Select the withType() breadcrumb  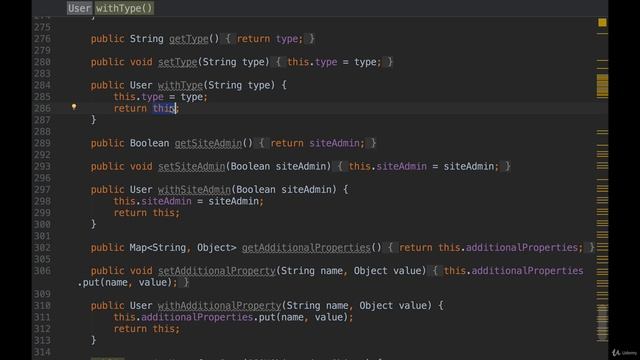click(124, 8)
